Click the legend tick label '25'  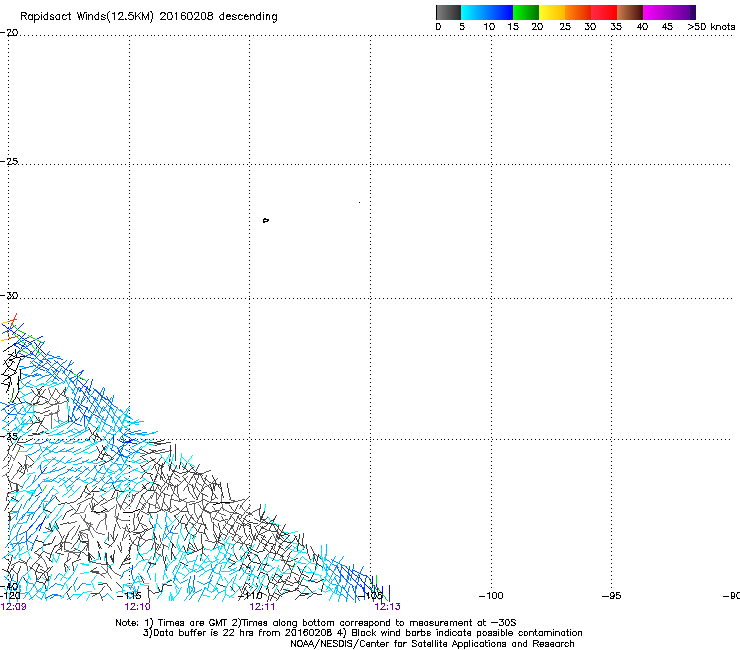(565, 27)
